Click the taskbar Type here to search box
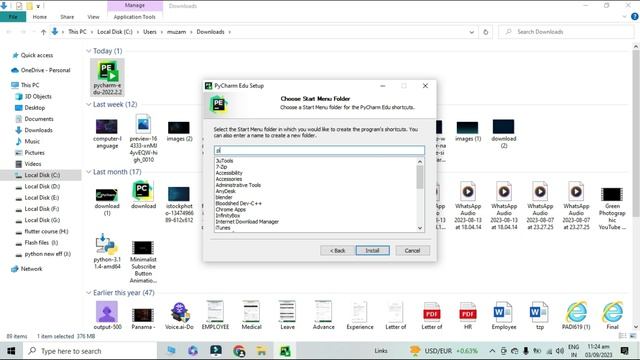Screen dimensions: 640x360 click(90, 351)
